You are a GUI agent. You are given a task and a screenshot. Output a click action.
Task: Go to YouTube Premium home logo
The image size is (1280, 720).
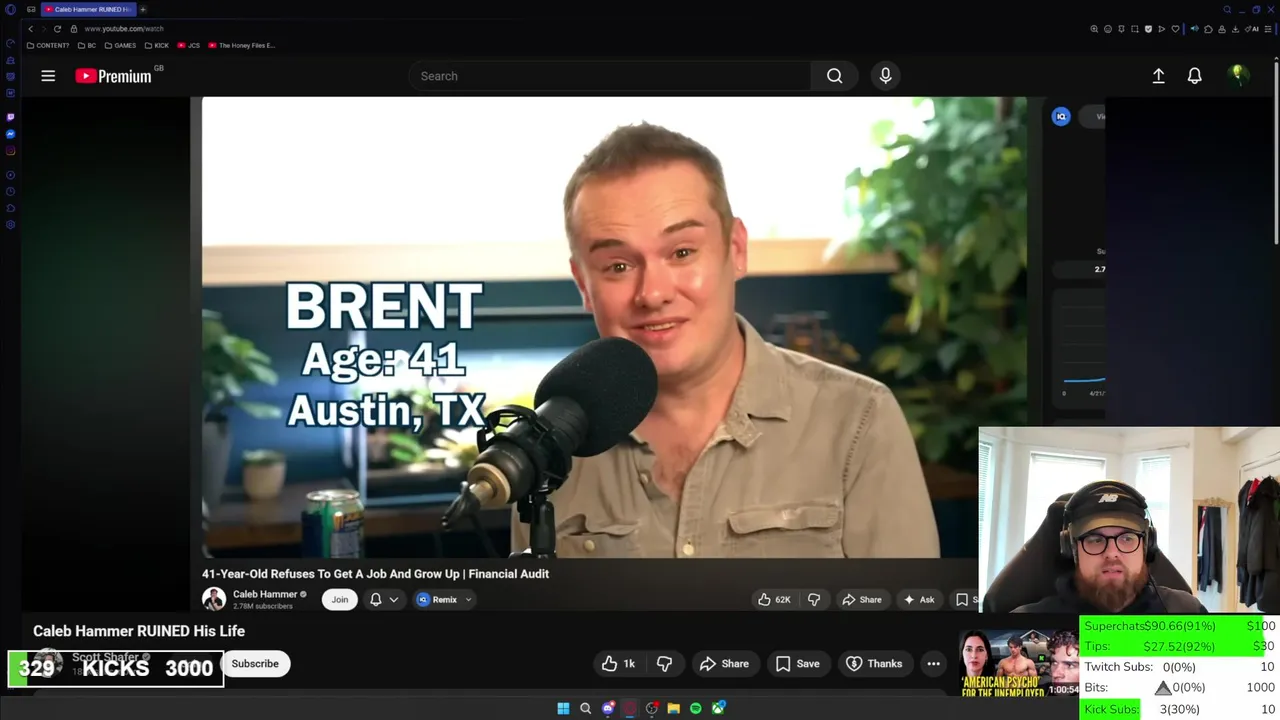[x=113, y=76]
